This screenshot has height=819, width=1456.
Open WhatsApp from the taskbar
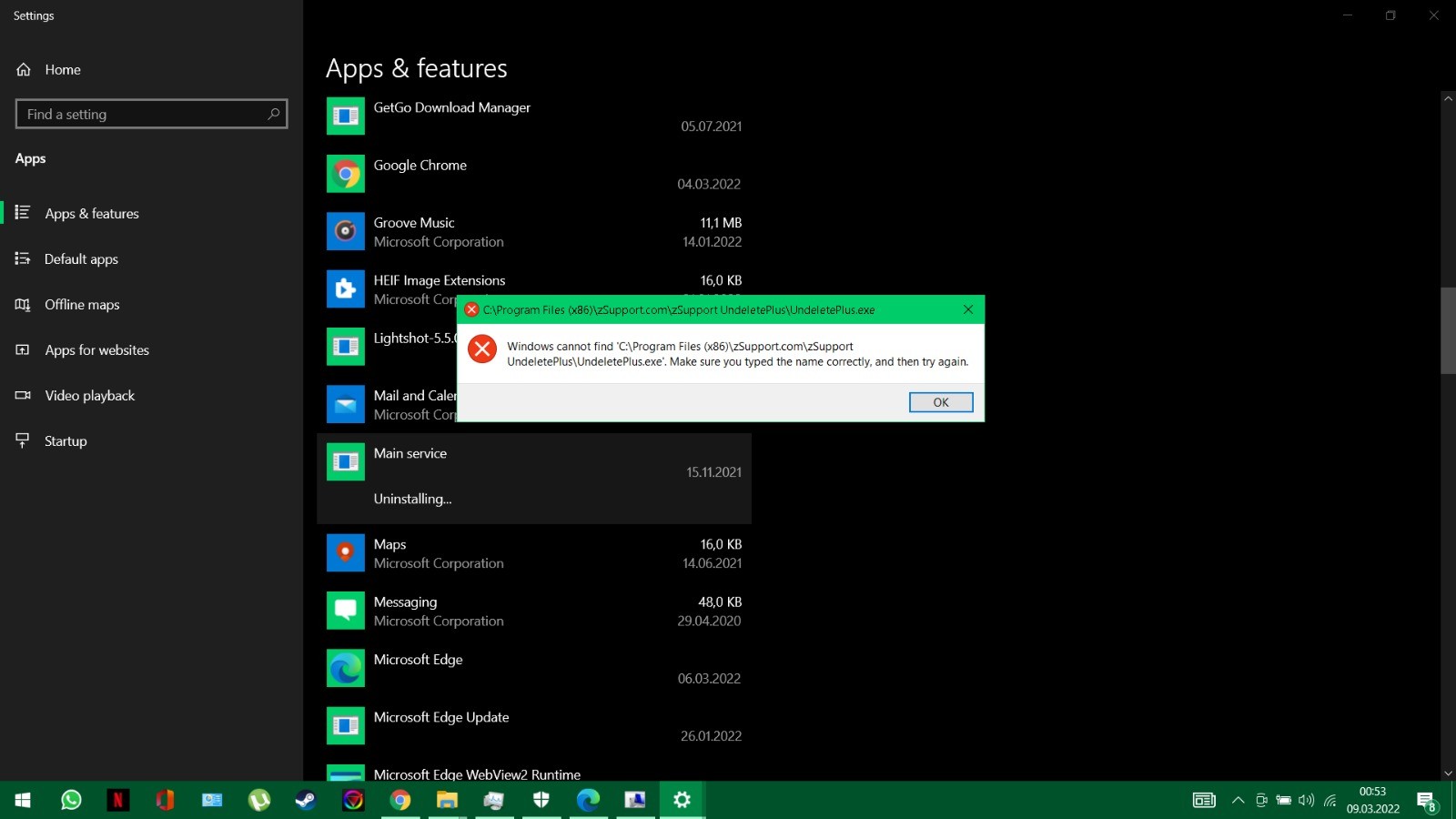click(71, 800)
